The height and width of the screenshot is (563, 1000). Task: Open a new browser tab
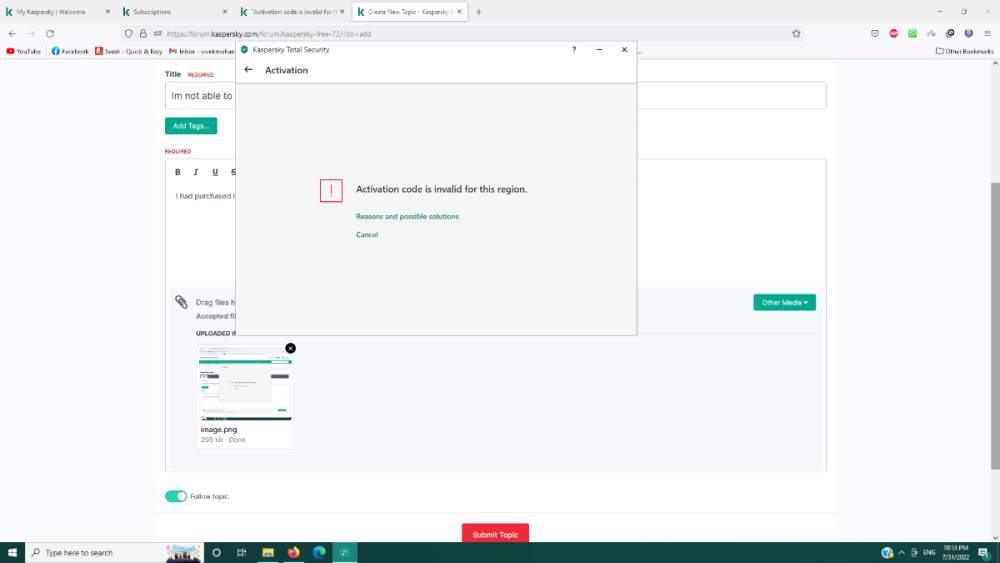[479, 11]
